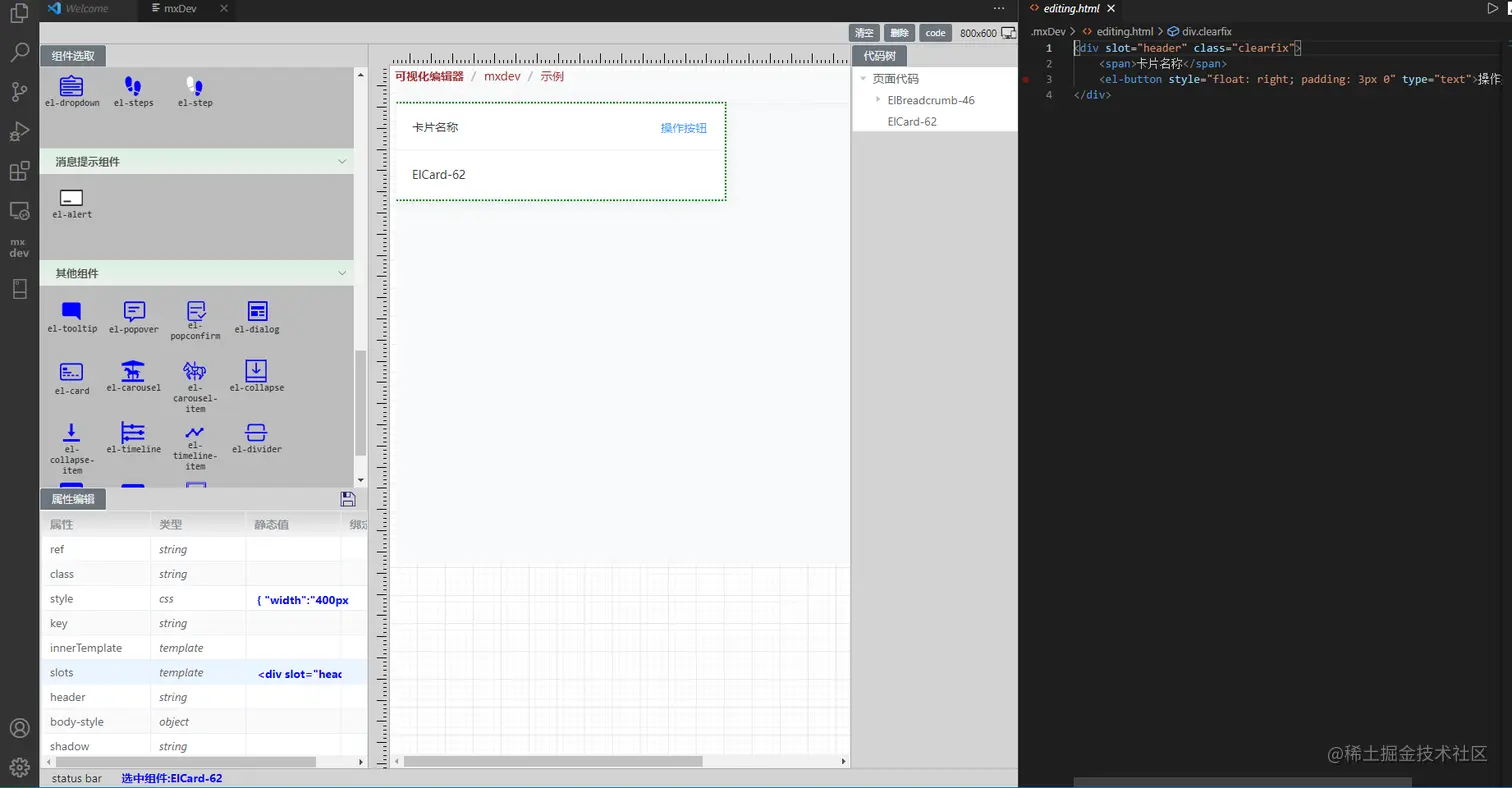The image size is (1512, 788).
Task: Open the Source Control view
Action: click(19, 92)
